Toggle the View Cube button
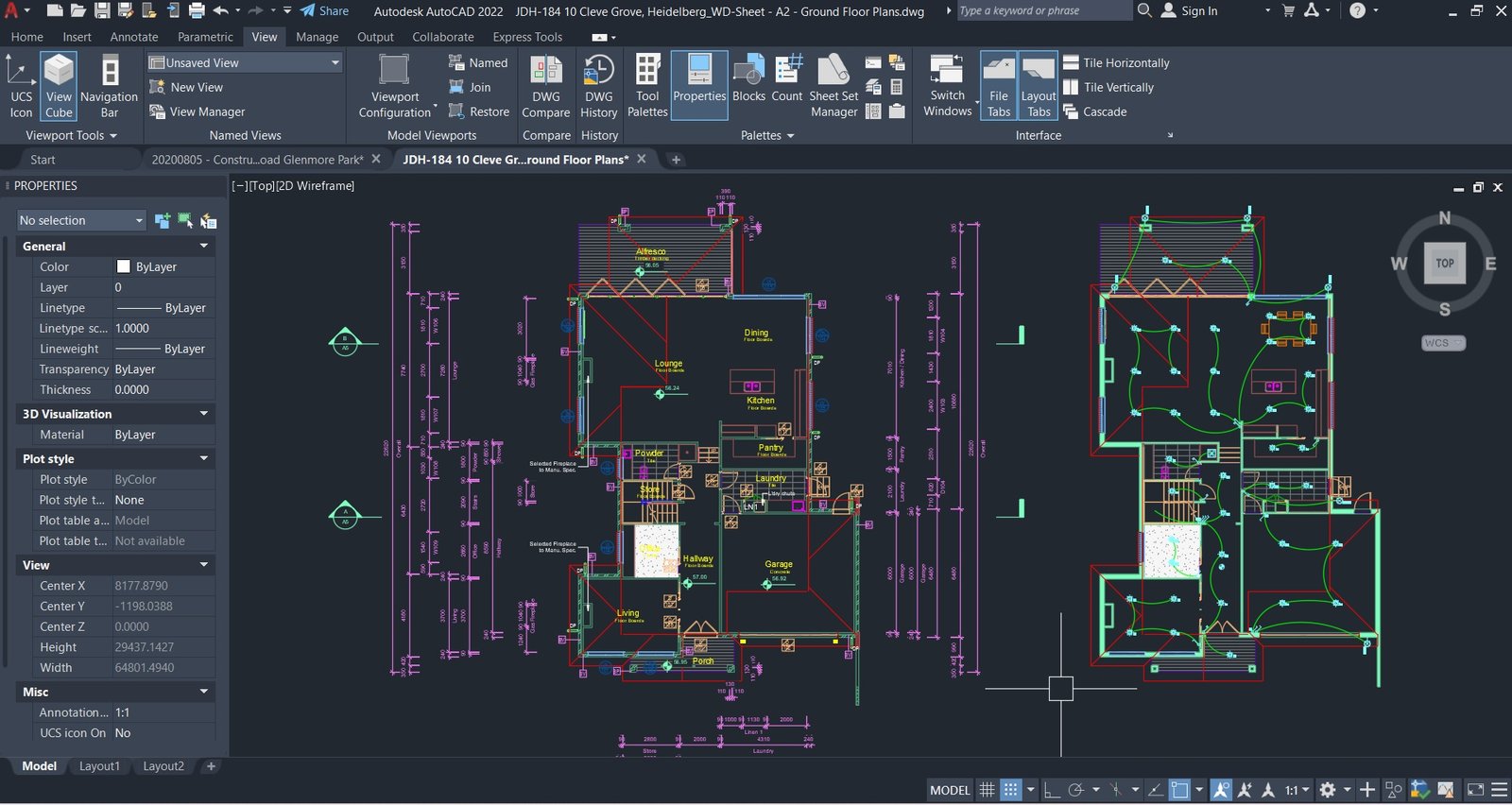The height and width of the screenshot is (805, 1512). 59,85
